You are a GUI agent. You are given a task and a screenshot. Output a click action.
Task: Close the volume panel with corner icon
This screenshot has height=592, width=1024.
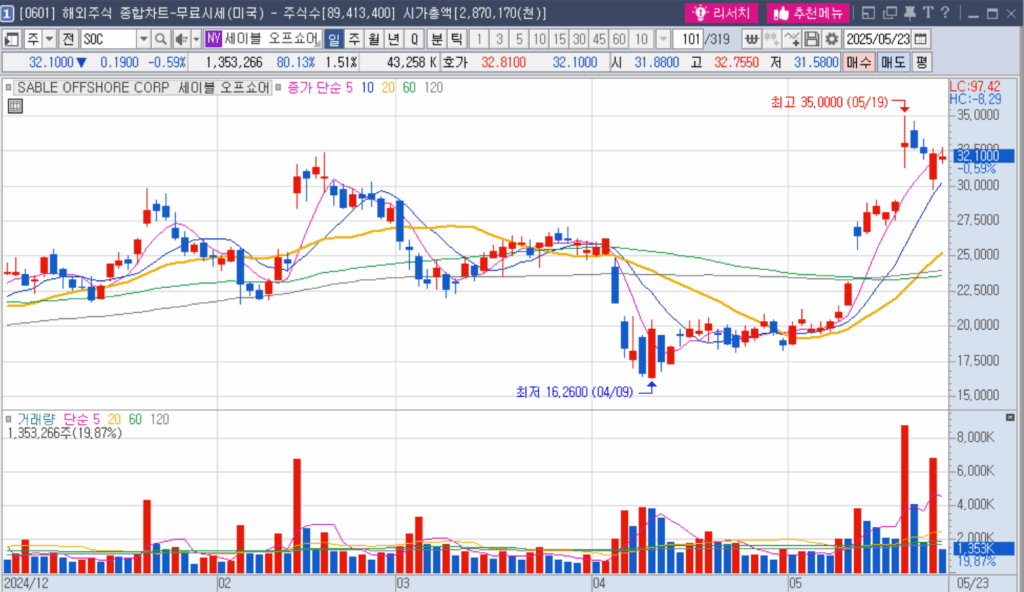click(x=1010, y=417)
